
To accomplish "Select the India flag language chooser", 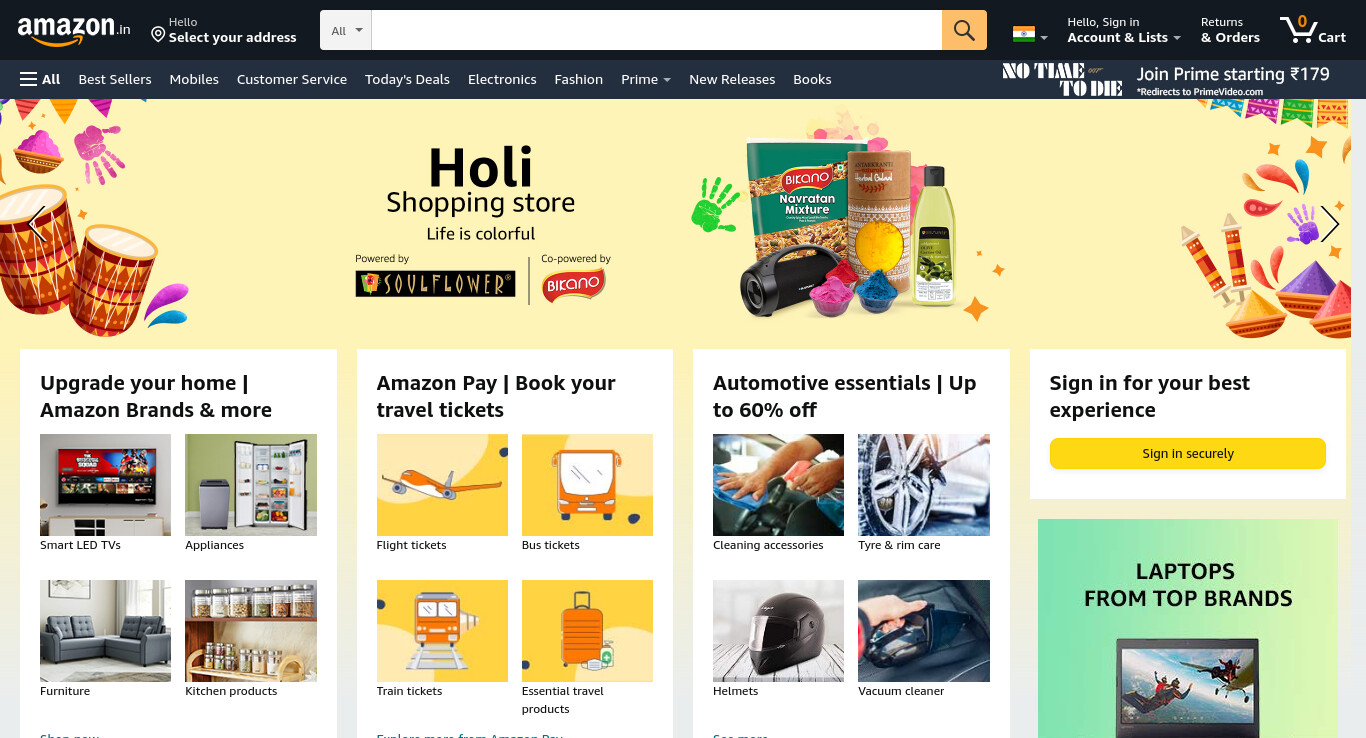I will click(x=1030, y=35).
